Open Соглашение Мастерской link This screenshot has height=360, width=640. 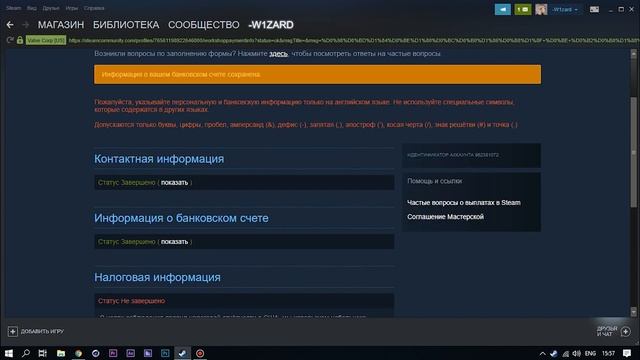445,216
